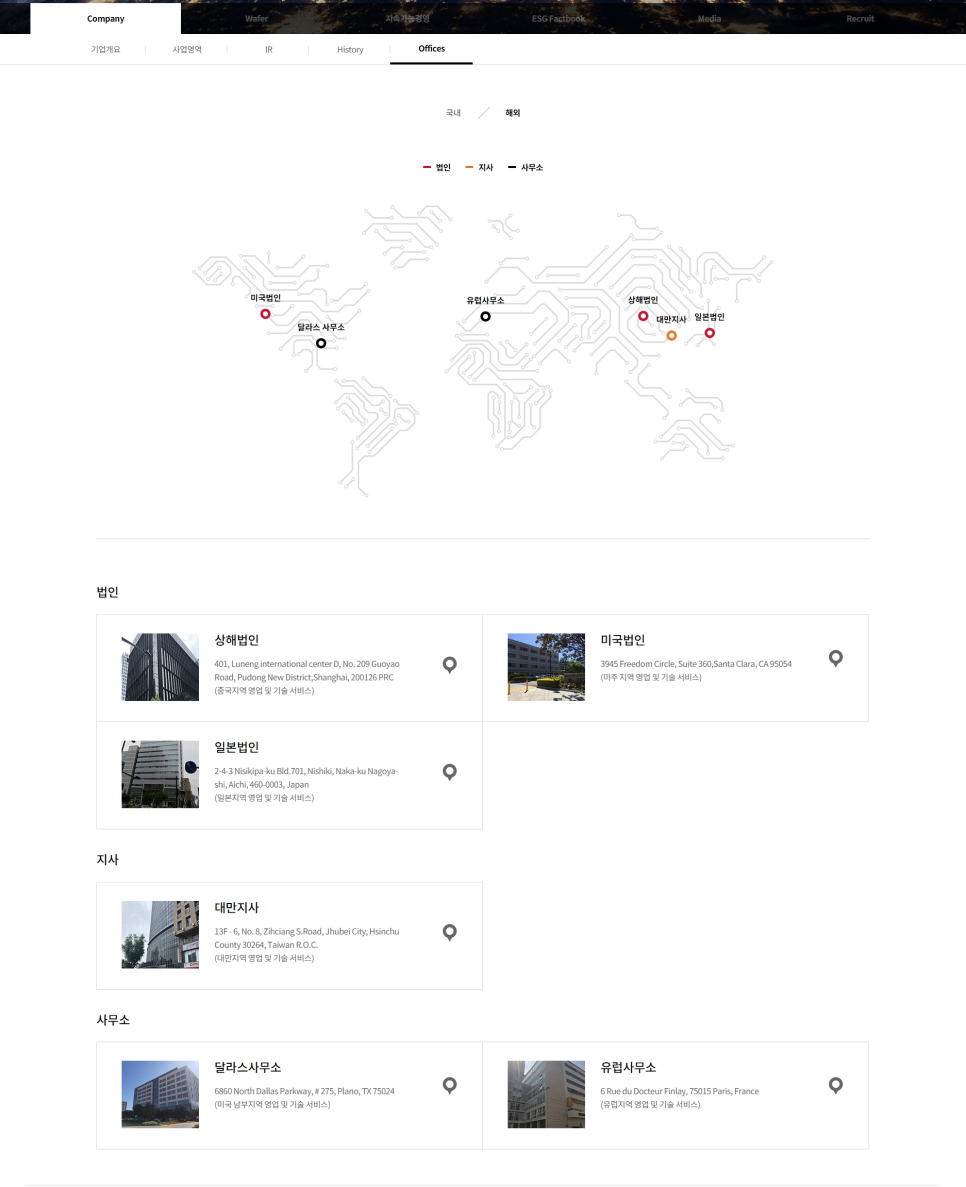
Task: Select the 일본법인 marker on world map
Action: coord(709,333)
